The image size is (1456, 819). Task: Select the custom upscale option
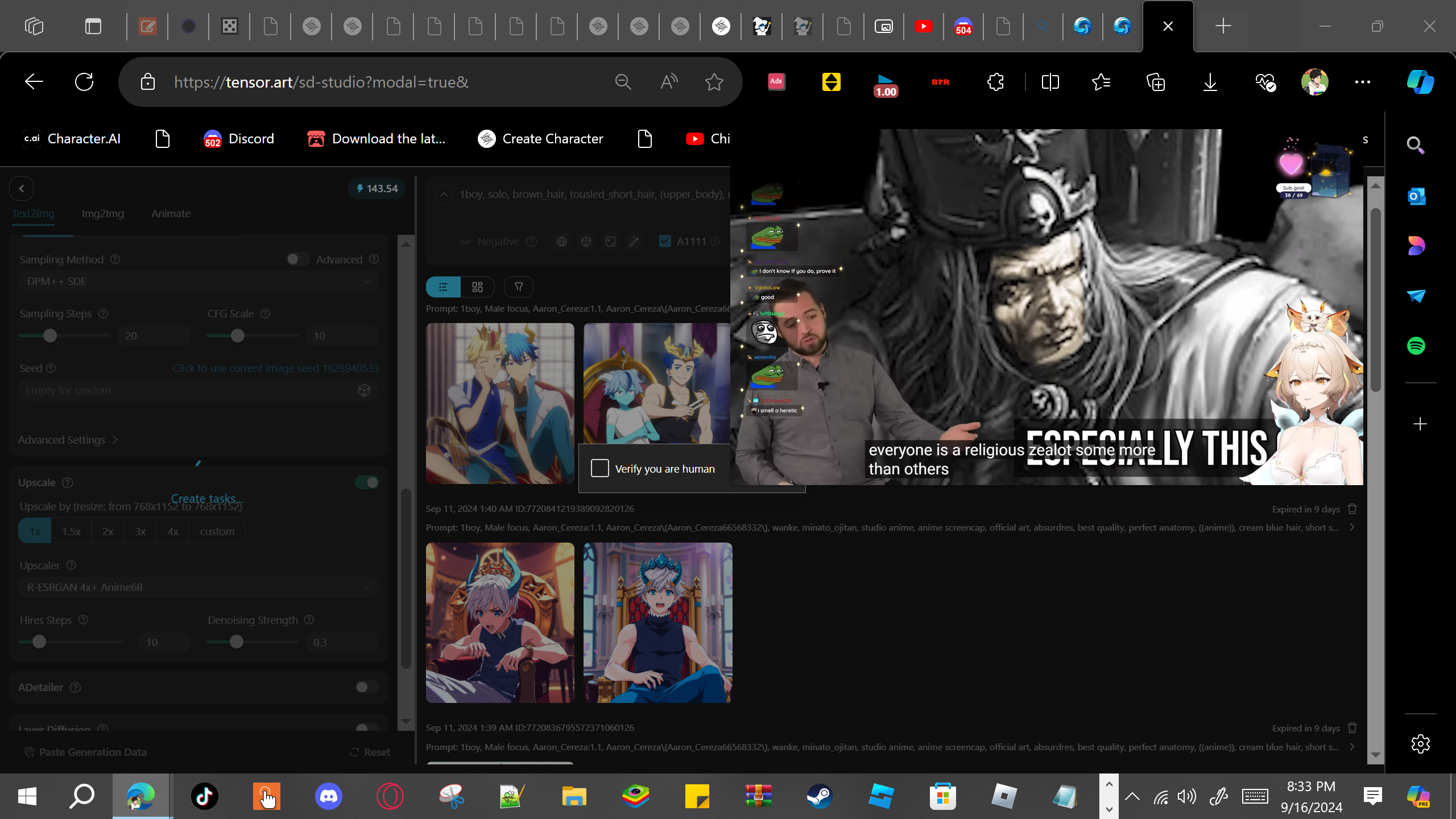click(217, 531)
